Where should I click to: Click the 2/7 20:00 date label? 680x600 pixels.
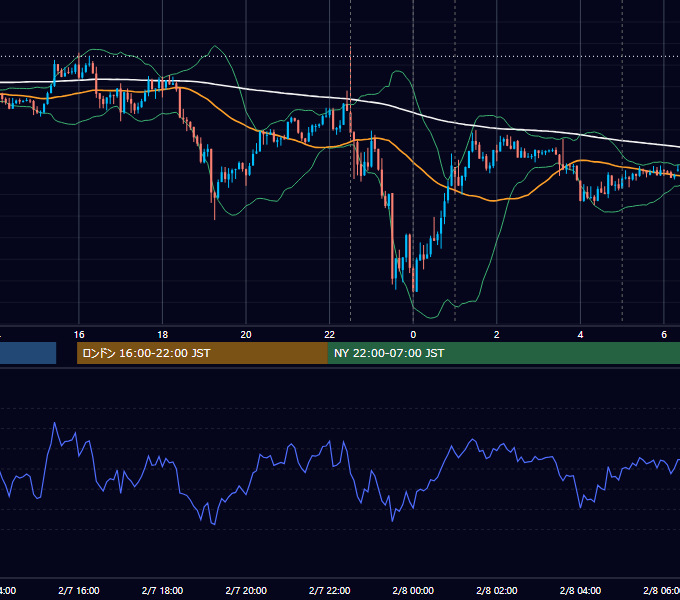[x=246, y=590]
